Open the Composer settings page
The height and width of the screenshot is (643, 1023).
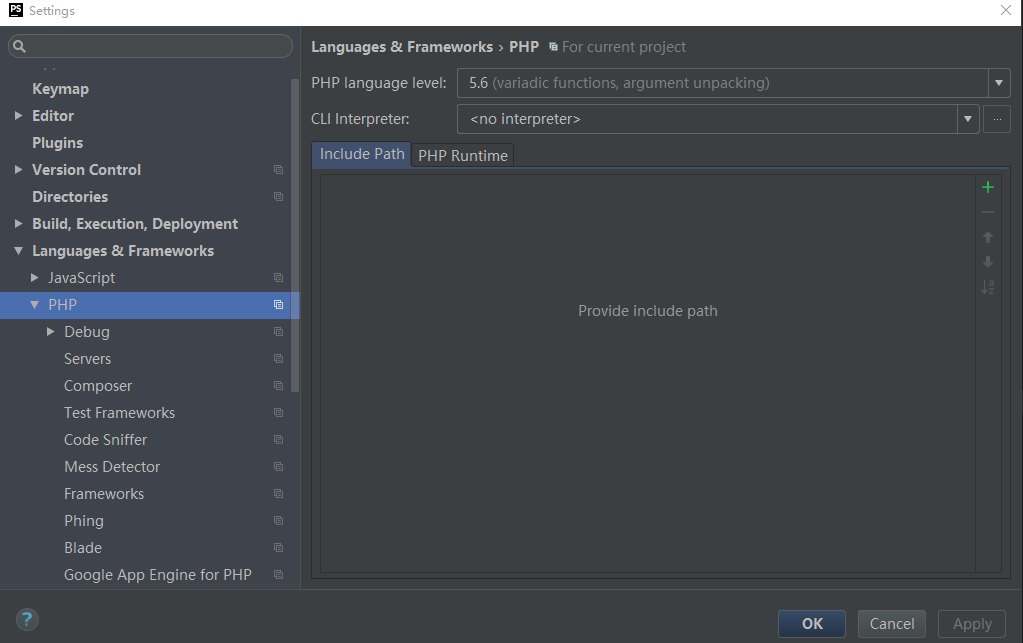click(98, 386)
